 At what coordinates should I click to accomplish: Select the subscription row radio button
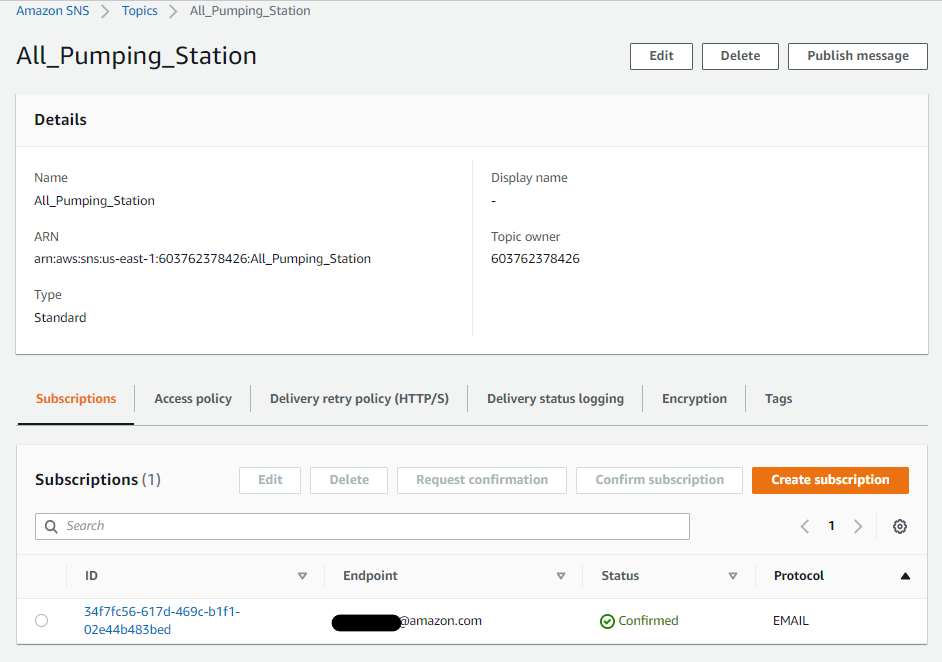click(41, 620)
